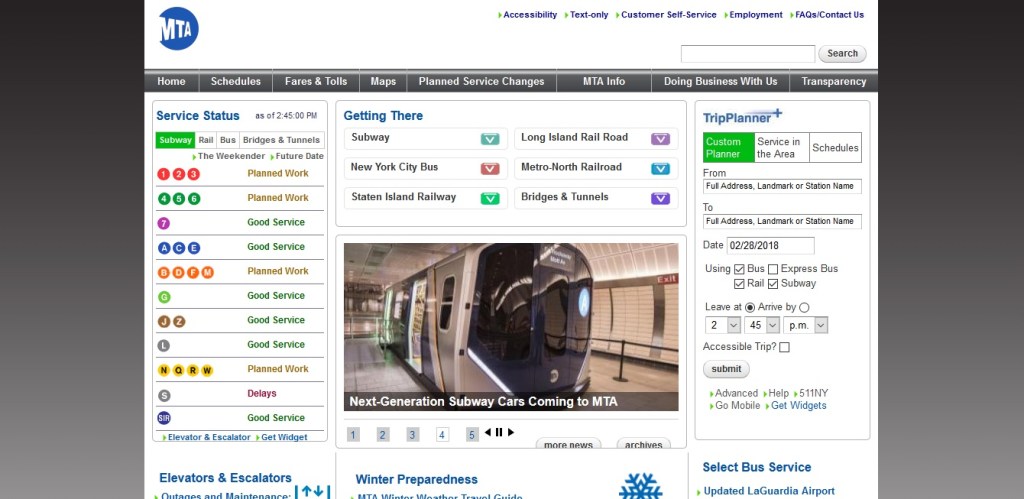Switch to Service in the Area tab
The height and width of the screenshot is (499, 1024).
pyautogui.click(x=782, y=148)
